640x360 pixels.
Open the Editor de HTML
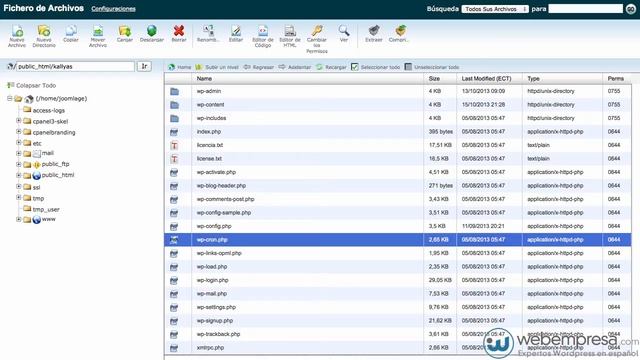pyautogui.click(x=290, y=31)
